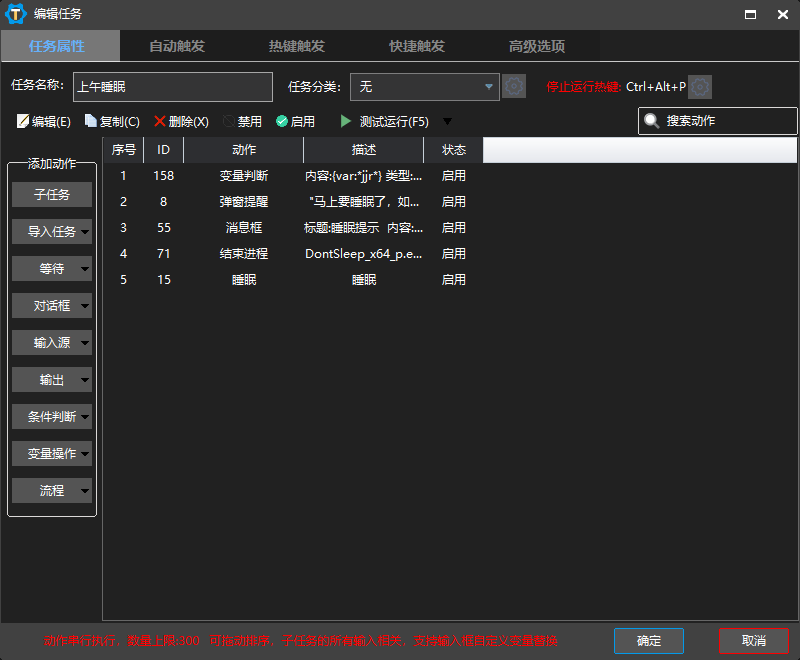Open the task category (任务分类) dropdown
The image size is (800, 660).
pos(489,87)
